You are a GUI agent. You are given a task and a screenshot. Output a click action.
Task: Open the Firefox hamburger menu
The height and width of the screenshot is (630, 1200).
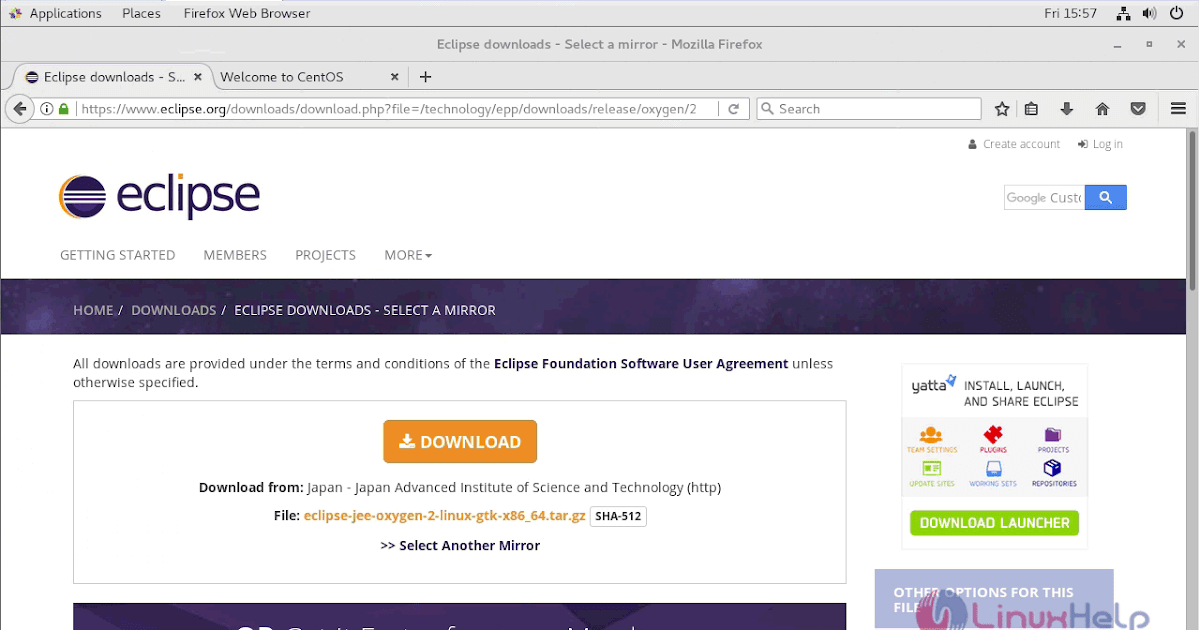(1178, 109)
